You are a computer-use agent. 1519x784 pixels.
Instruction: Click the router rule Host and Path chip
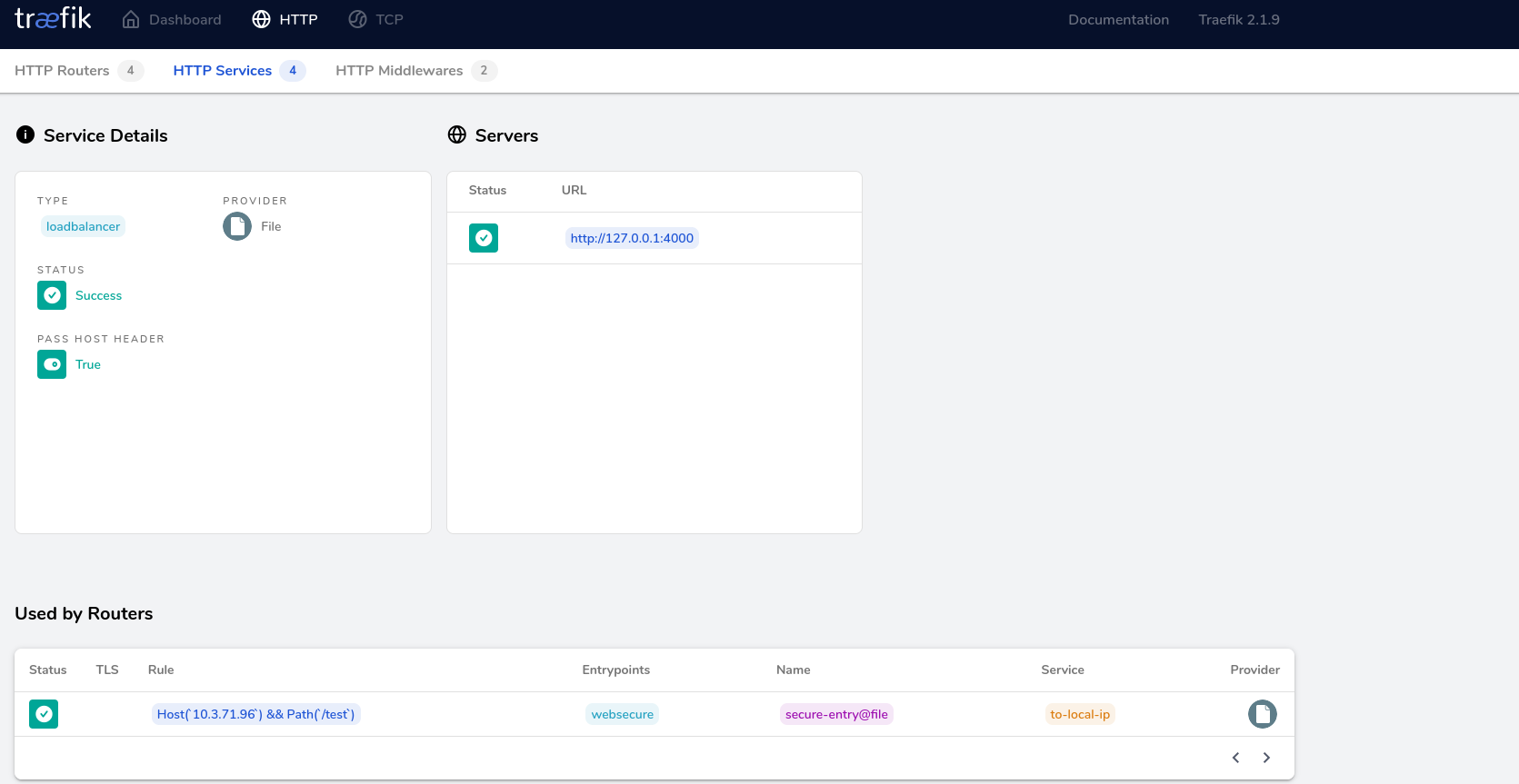tap(255, 714)
